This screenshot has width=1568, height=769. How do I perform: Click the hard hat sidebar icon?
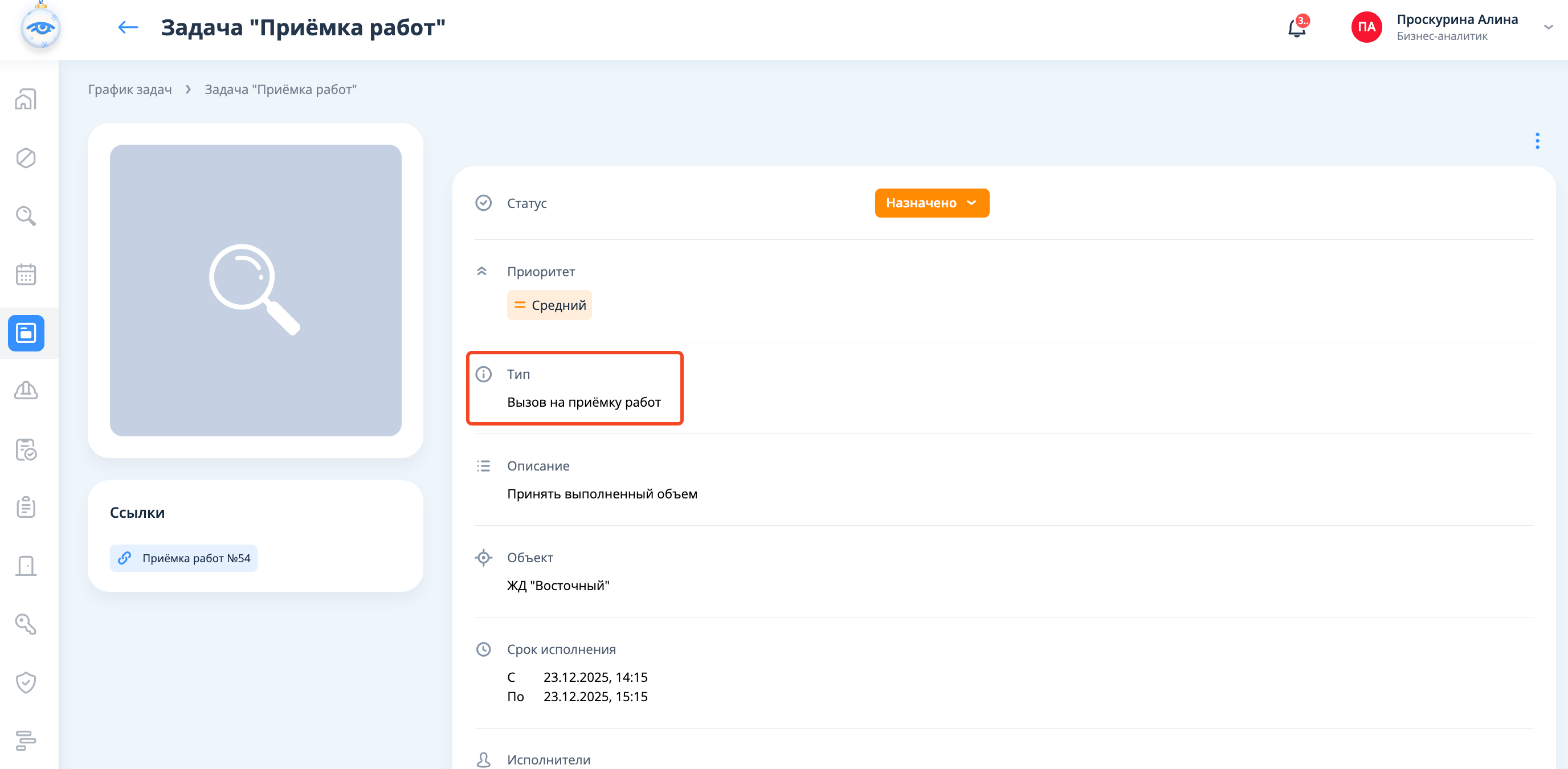pos(26,391)
